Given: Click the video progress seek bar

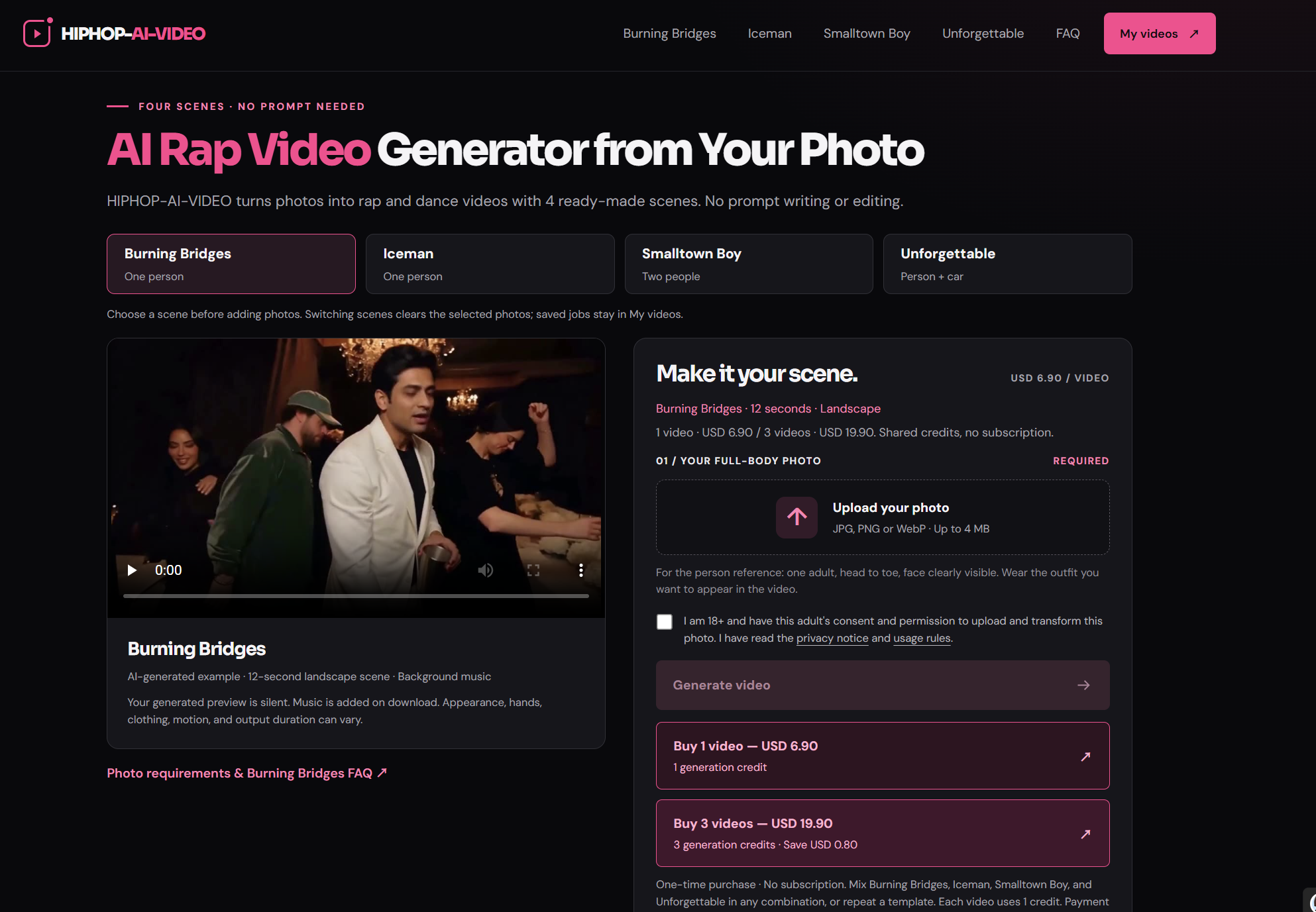Looking at the screenshot, I should point(356,596).
